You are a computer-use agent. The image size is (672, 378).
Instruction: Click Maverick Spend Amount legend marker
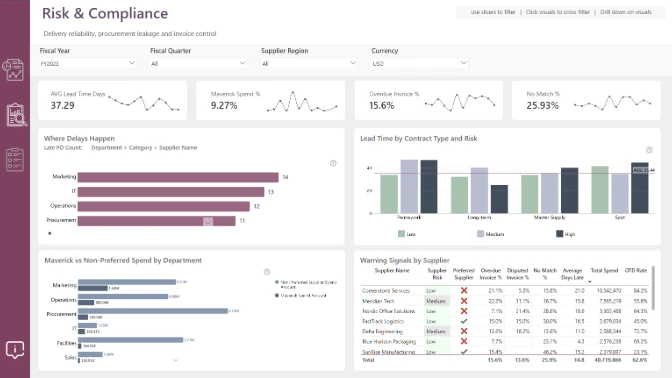tap(277, 295)
